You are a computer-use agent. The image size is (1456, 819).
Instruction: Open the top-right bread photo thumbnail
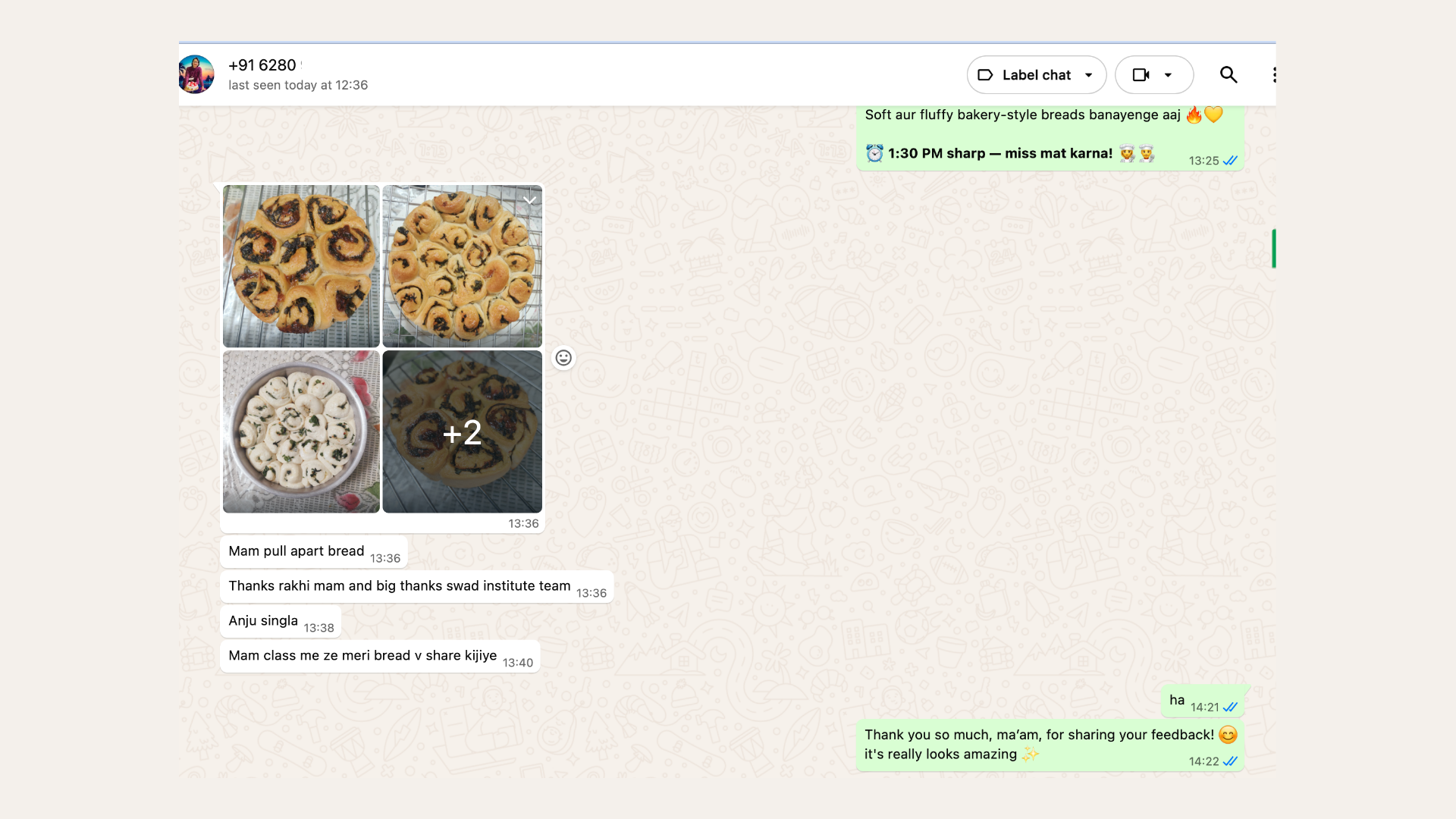point(462,266)
